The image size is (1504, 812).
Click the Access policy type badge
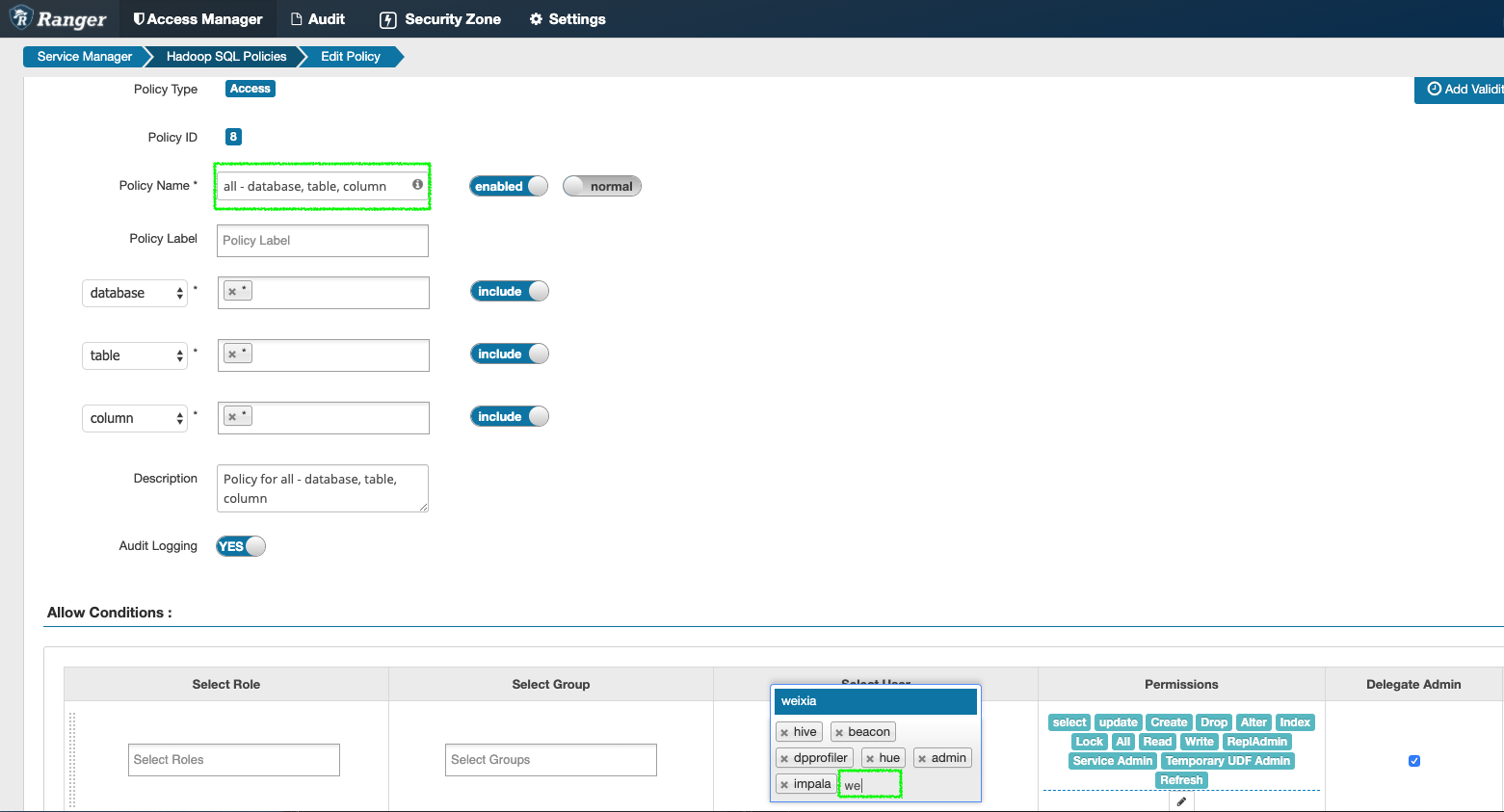[251, 89]
